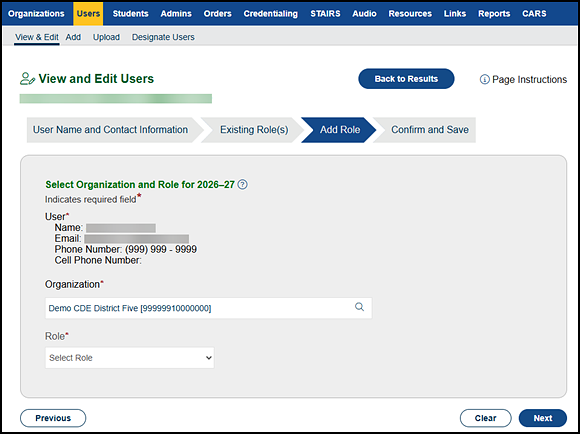Select the View & Edit subtab
Image resolution: width=580 pixels, height=434 pixels.
click(37, 37)
